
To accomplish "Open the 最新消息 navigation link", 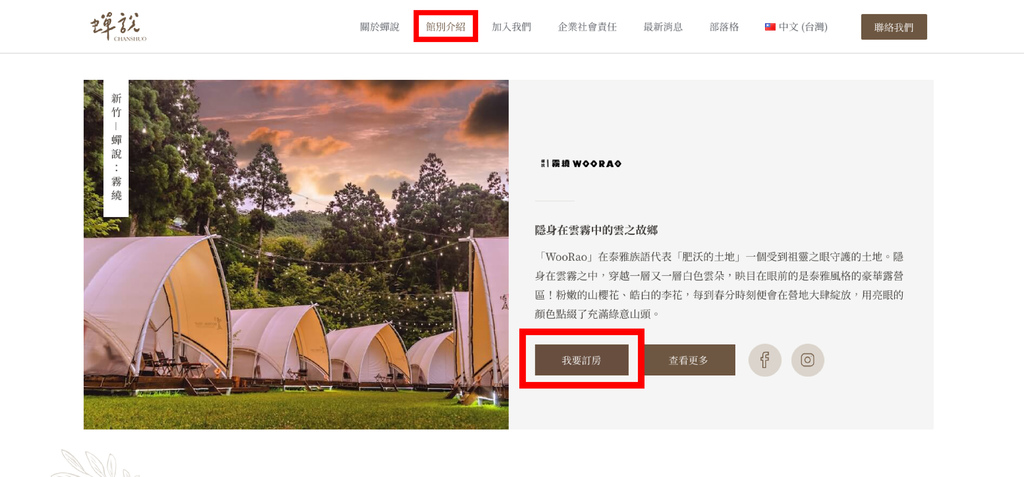I will 663,27.
